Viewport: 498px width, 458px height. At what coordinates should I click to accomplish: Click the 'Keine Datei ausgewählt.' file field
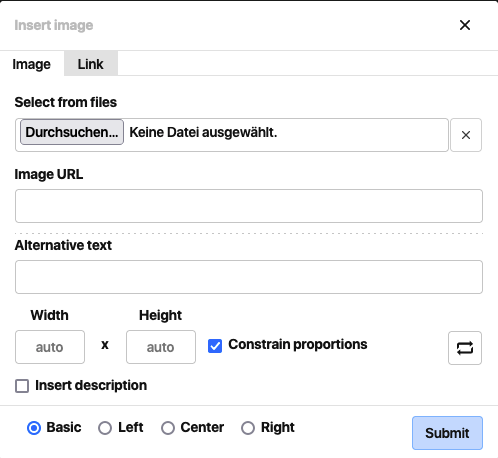pyautogui.click(x=232, y=135)
